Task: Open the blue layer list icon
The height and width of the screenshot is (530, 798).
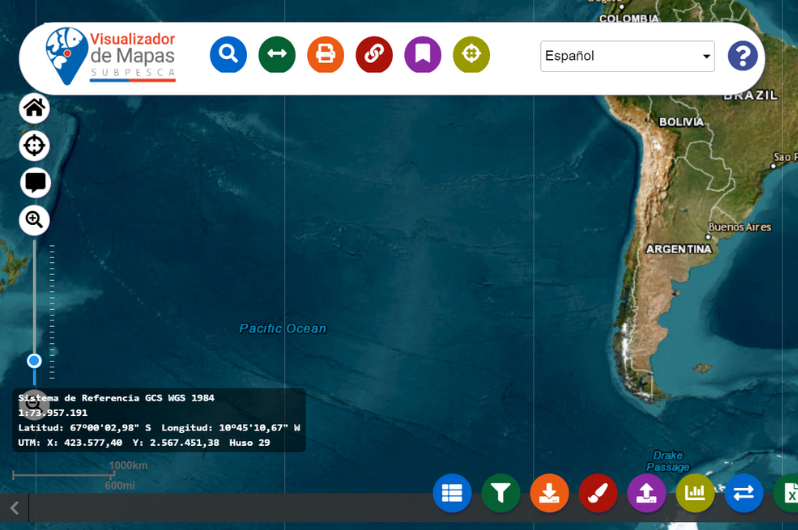Action: pyautogui.click(x=452, y=493)
